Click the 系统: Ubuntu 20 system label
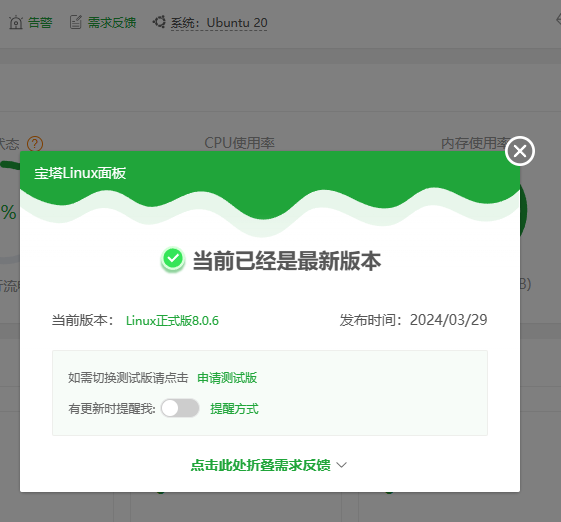The image size is (561, 522). [x=219, y=23]
